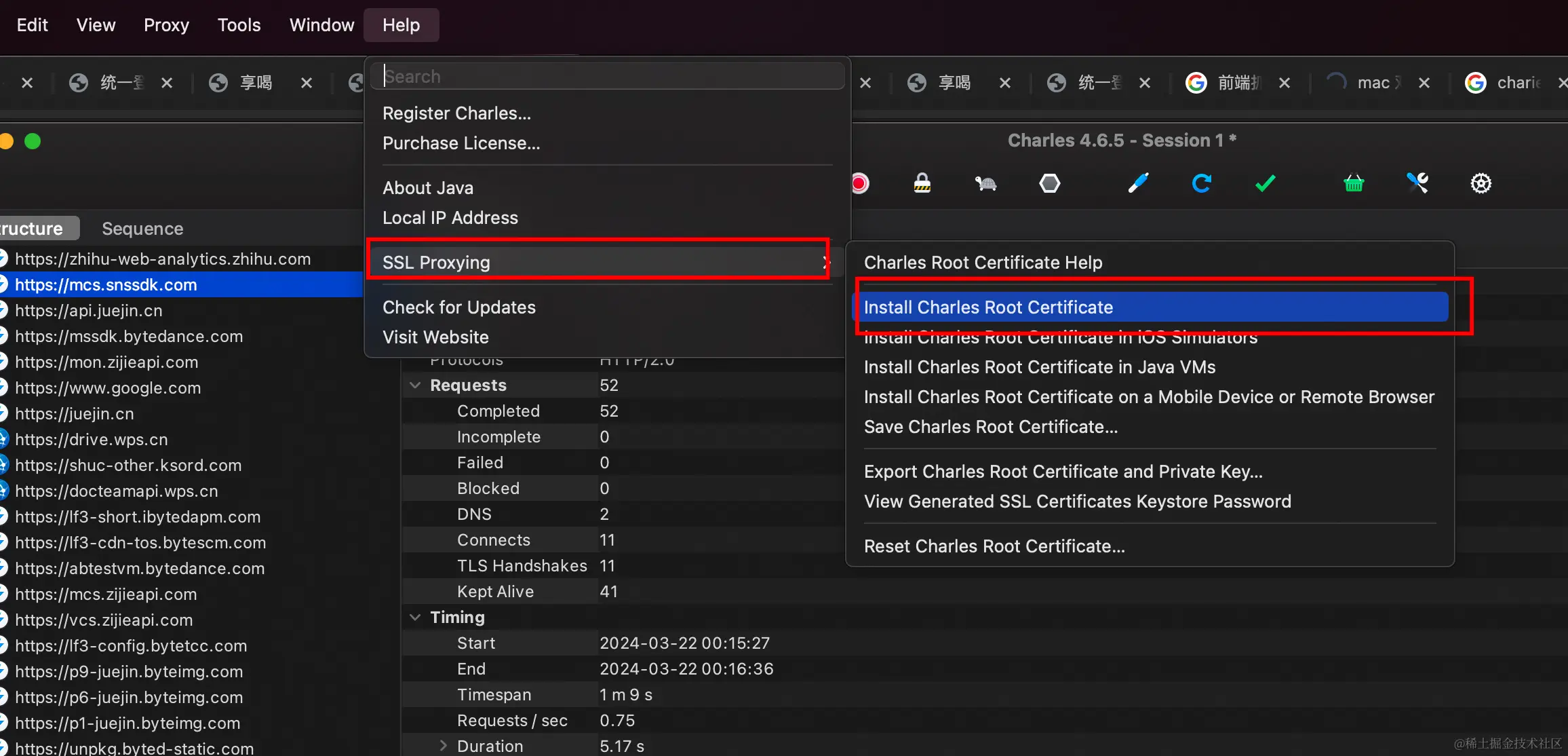
Task: Select https://lf3-cdn-tos.bytescm.com host
Action: (x=140, y=543)
